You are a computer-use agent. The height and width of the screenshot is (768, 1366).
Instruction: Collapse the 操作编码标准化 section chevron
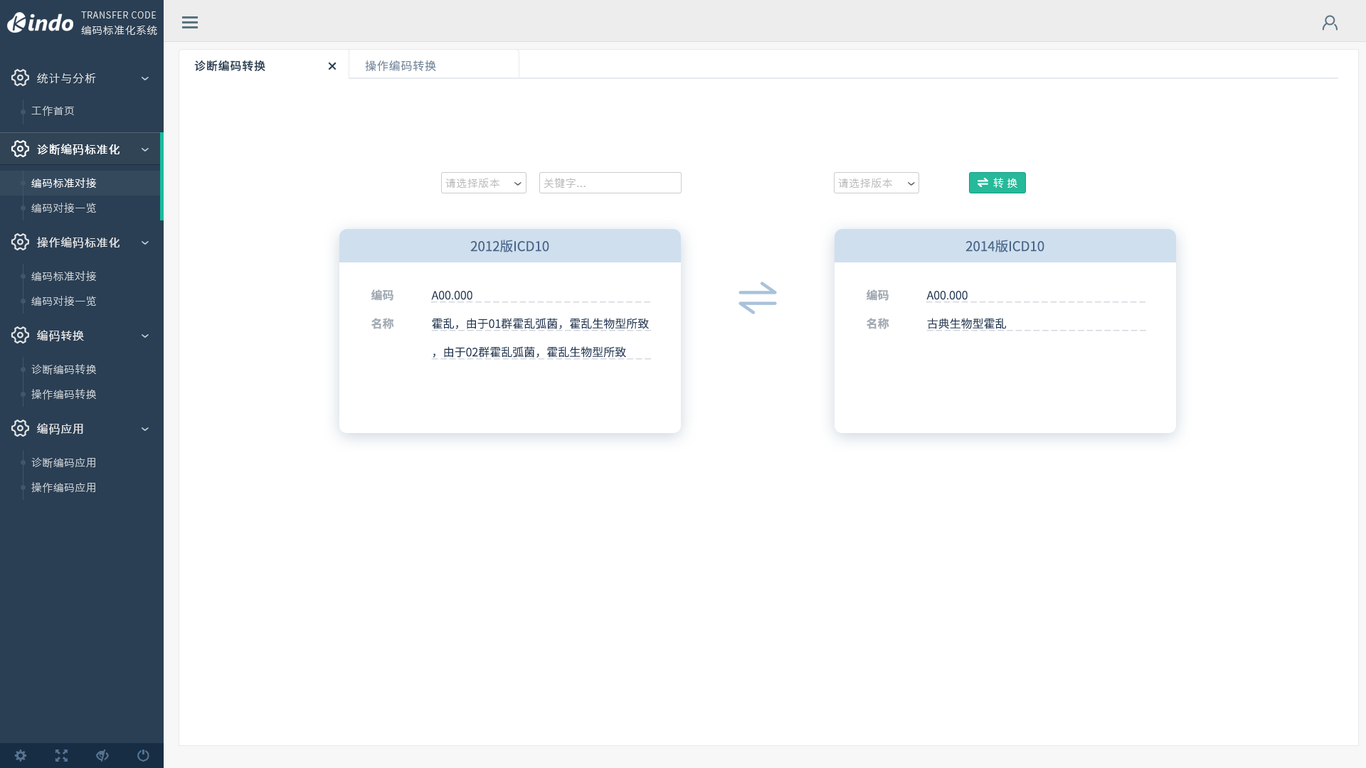click(x=145, y=242)
